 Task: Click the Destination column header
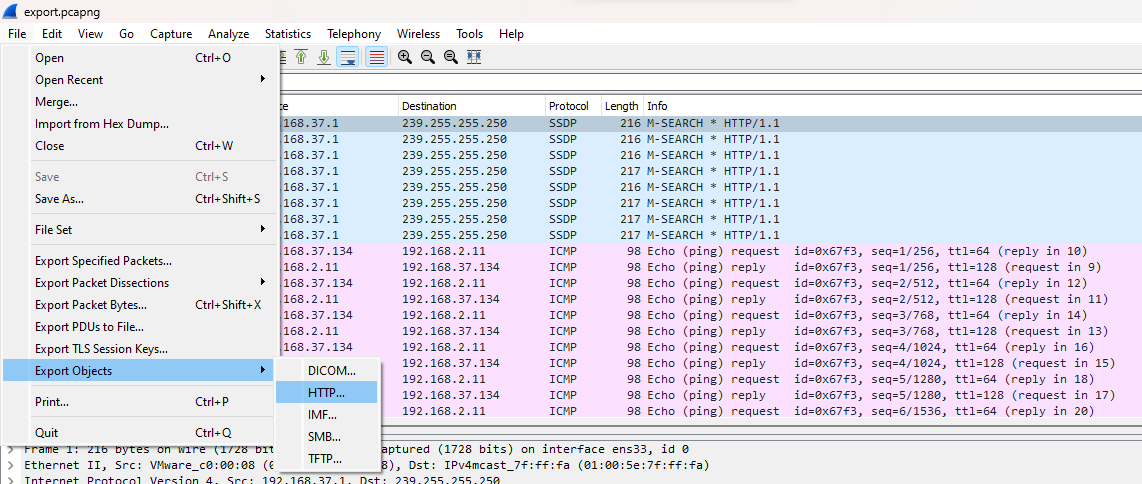(x=430, y=106)
